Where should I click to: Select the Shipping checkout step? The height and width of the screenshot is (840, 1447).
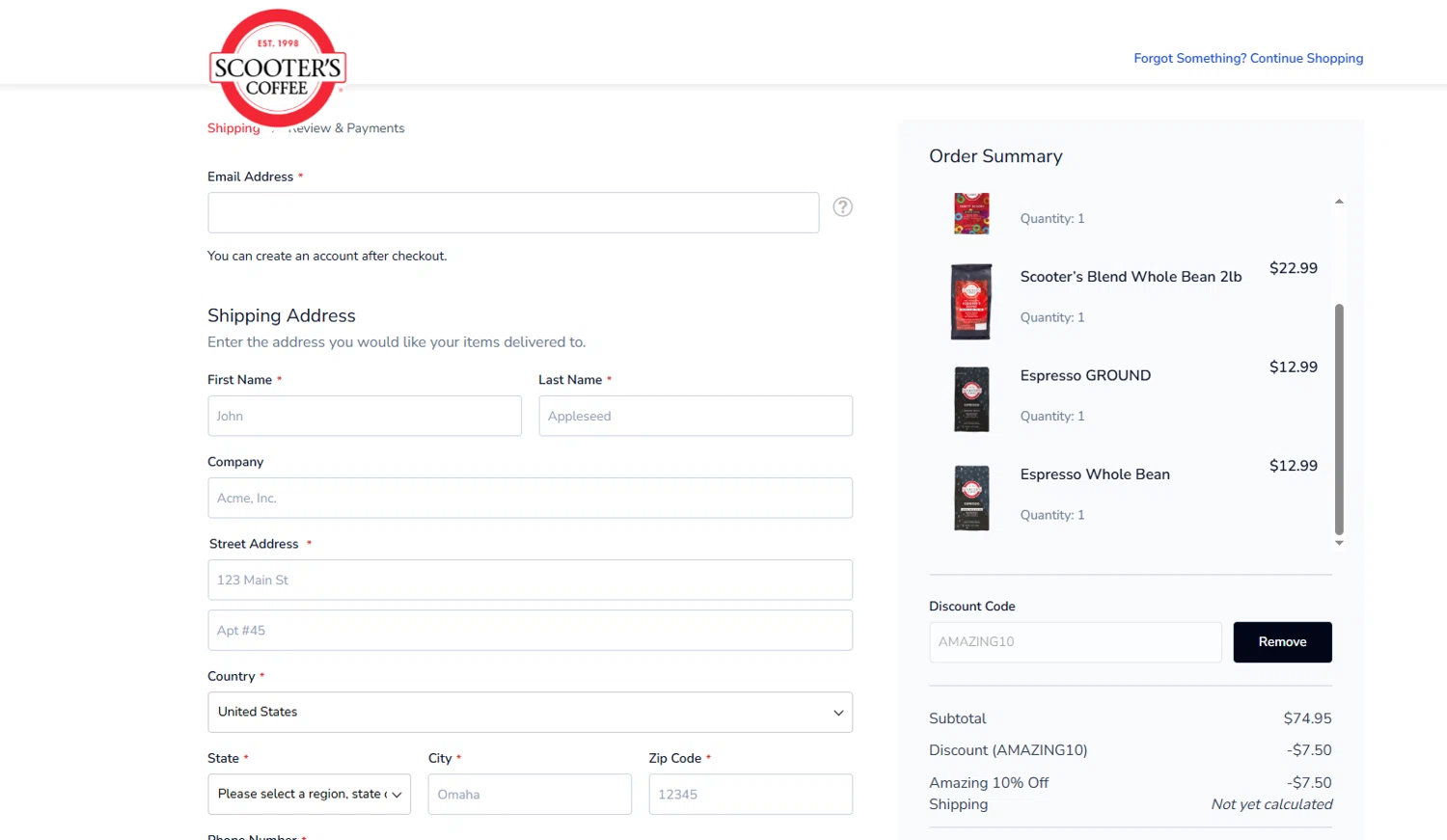coord(233,128)
